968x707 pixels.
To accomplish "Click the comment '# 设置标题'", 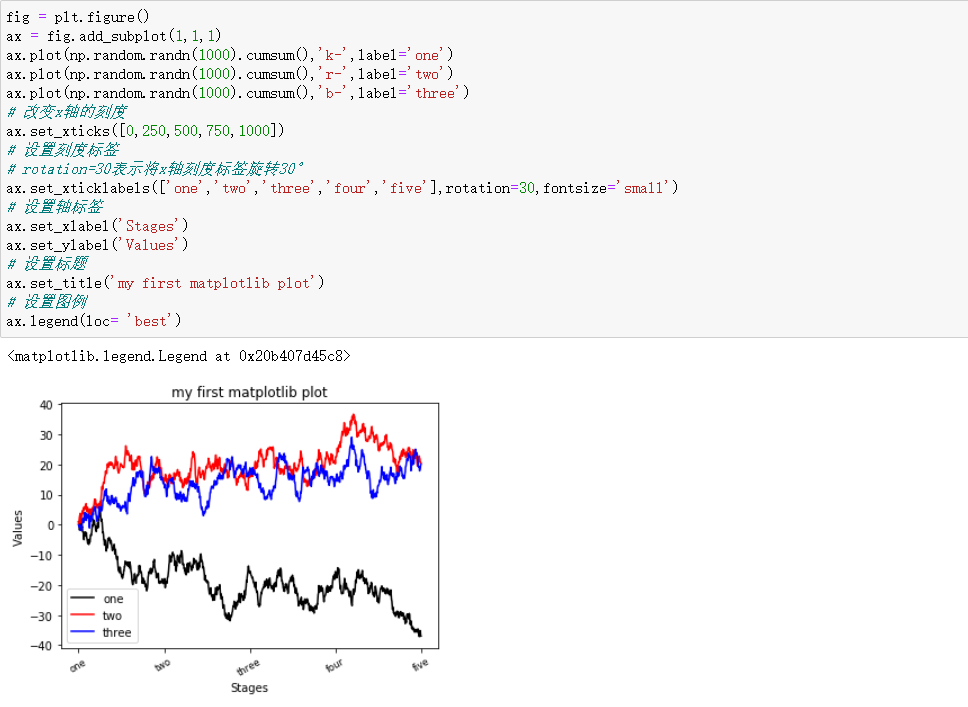I will click(x=47, y=264).
